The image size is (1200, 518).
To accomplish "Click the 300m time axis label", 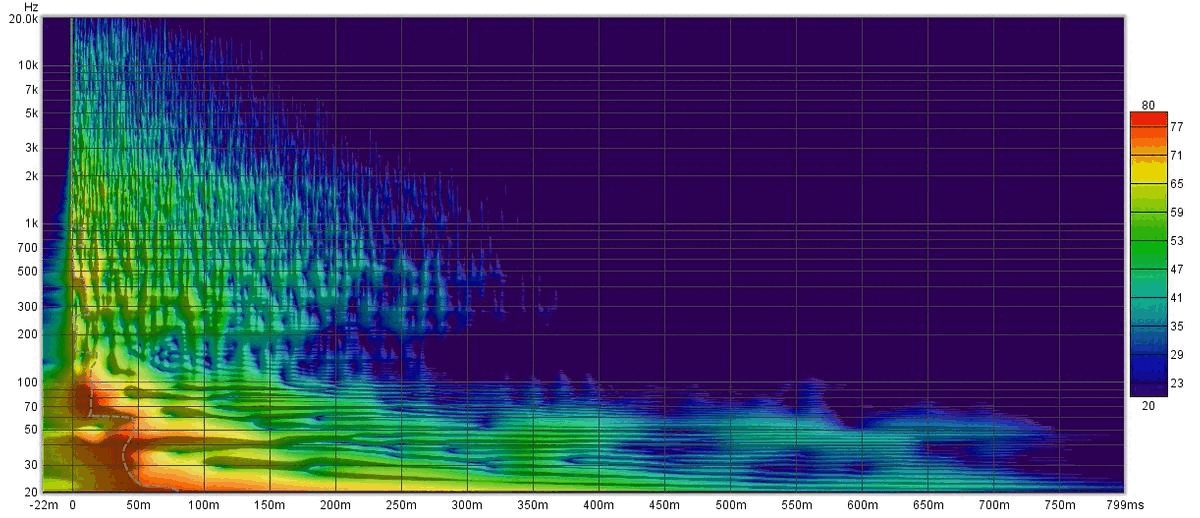I will [466, 506].
